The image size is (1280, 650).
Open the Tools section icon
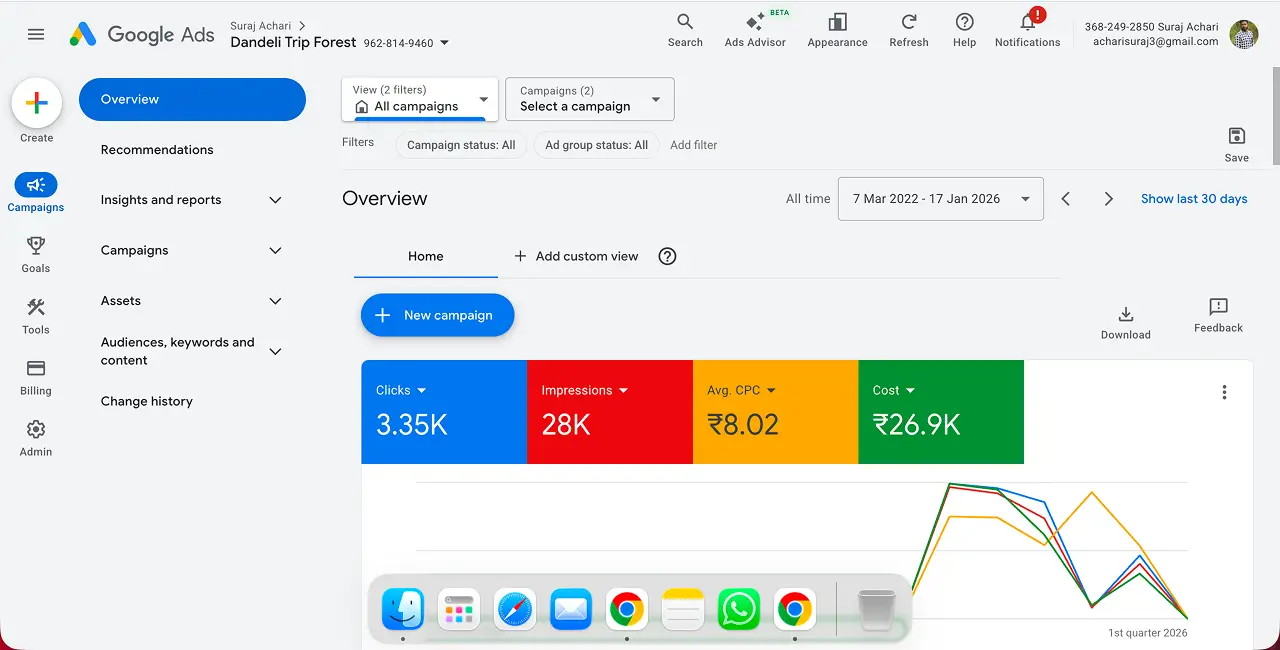[x=35, y=315]
